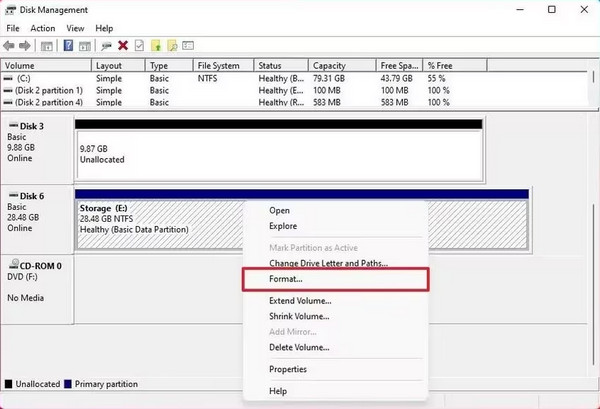Open the File menu
This screenshot has width=600, height=409.
(13, 28)
